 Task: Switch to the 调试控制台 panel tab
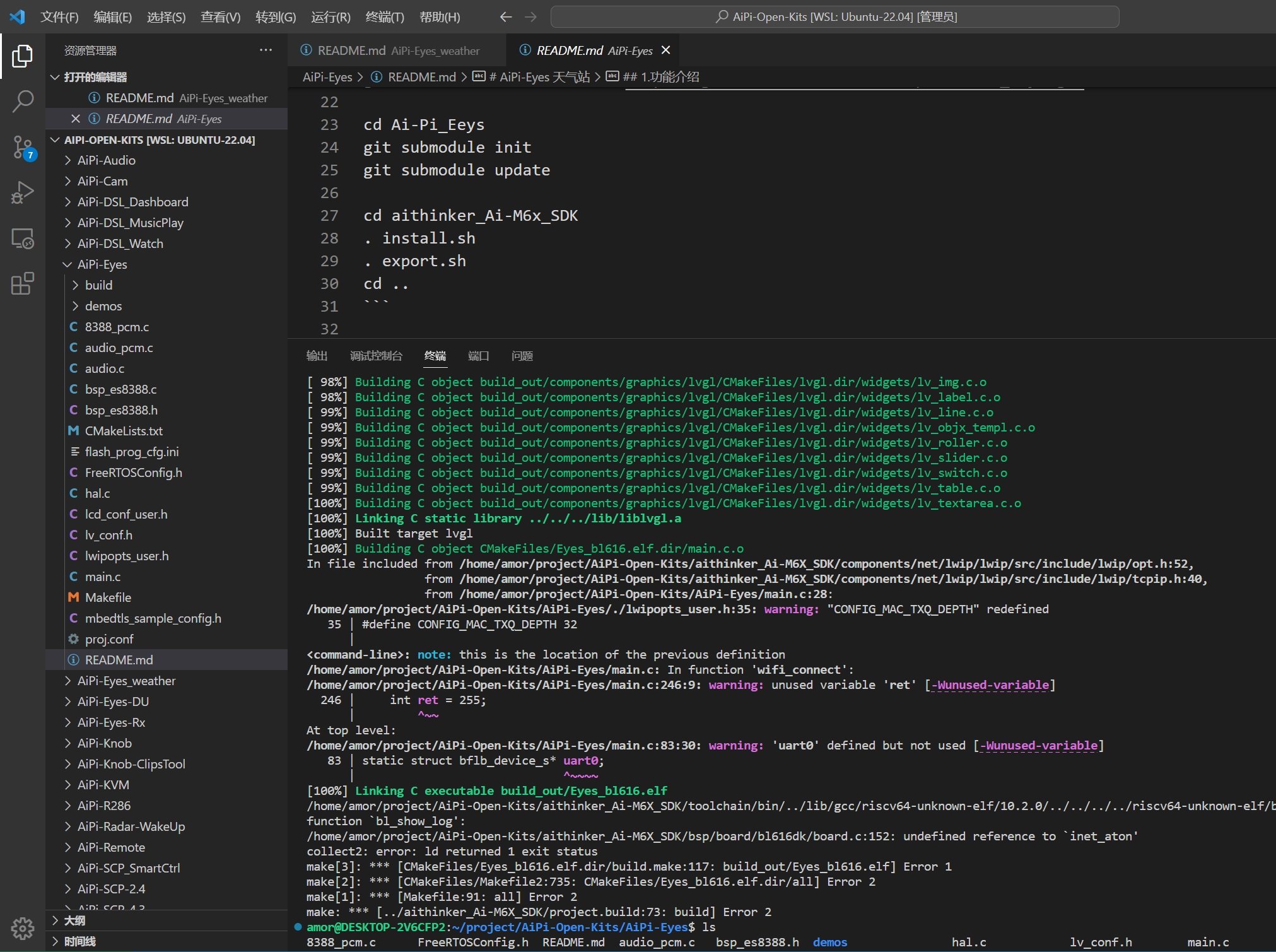click(376, 356)
